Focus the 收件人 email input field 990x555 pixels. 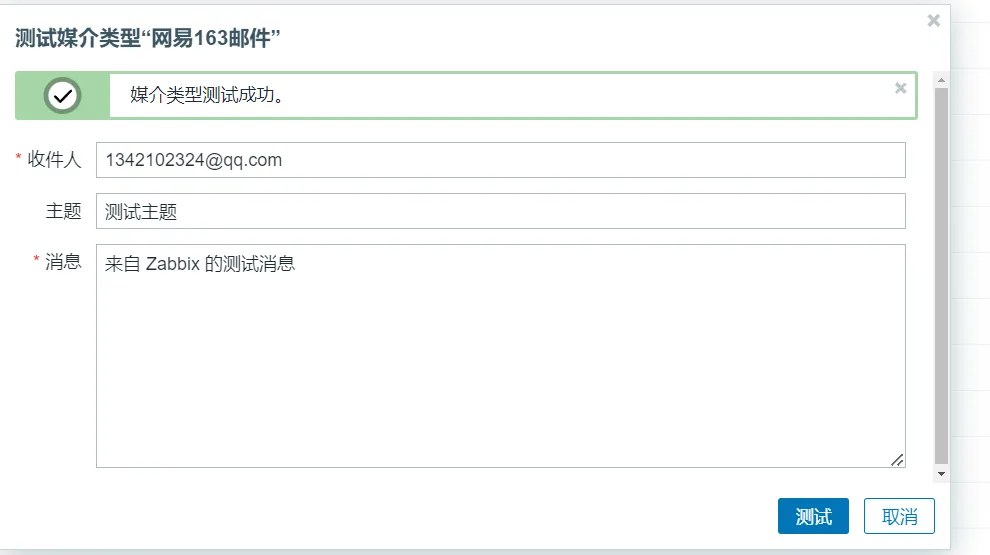[500, 160]
